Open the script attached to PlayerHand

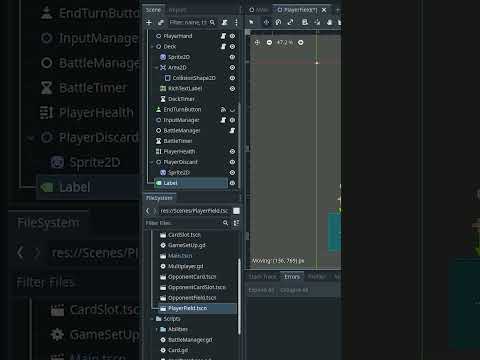(223, 36)
